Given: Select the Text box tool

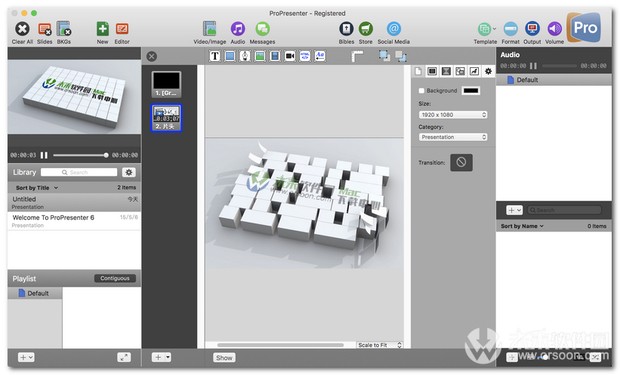Looking at the screenshot, I should [215, 56].
